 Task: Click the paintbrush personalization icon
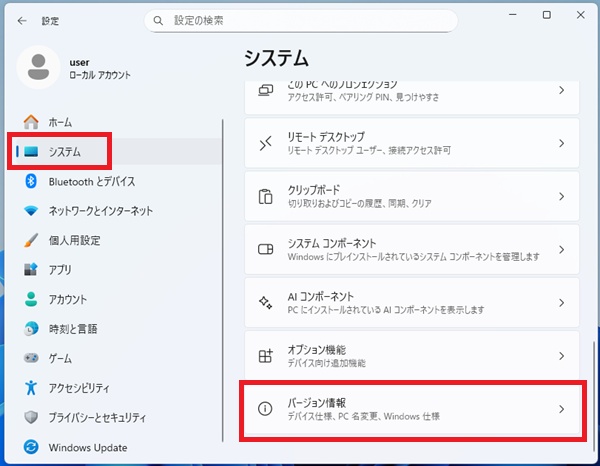[x=31, y=240]
